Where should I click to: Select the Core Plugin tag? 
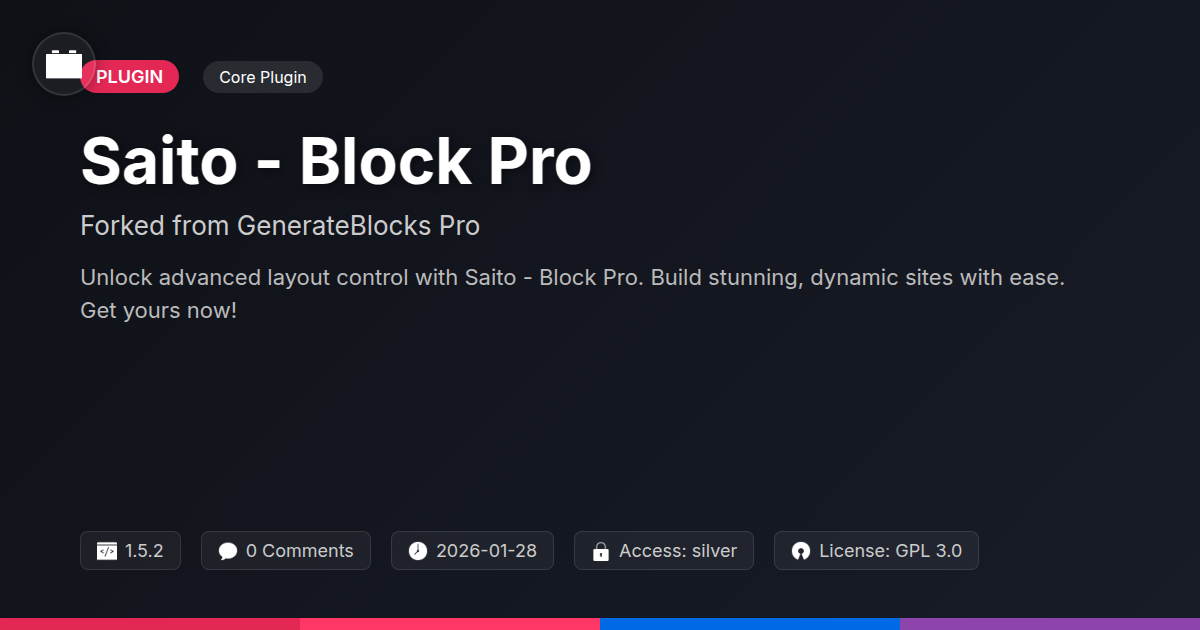click(x=262, y=77)
